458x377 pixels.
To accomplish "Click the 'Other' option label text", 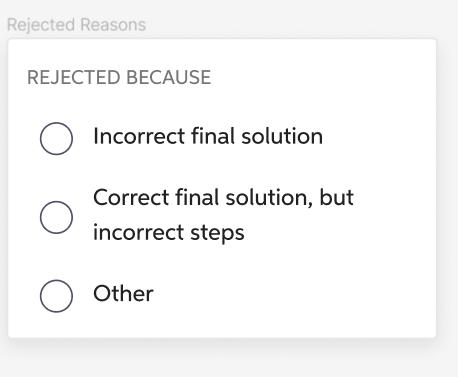I will pos(123,293).
